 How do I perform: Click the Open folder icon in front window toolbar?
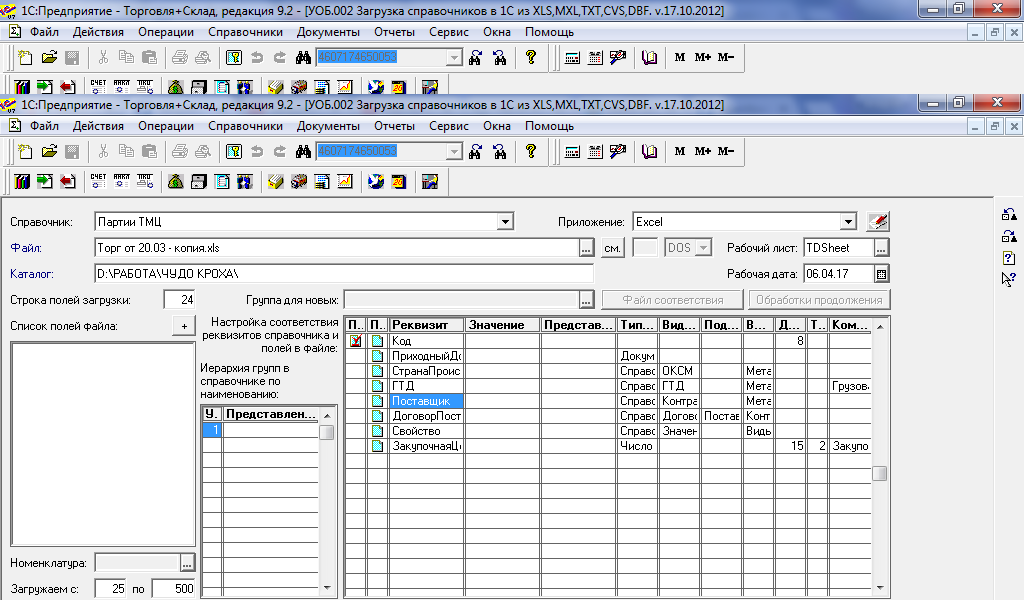click(x=49, y=151)
